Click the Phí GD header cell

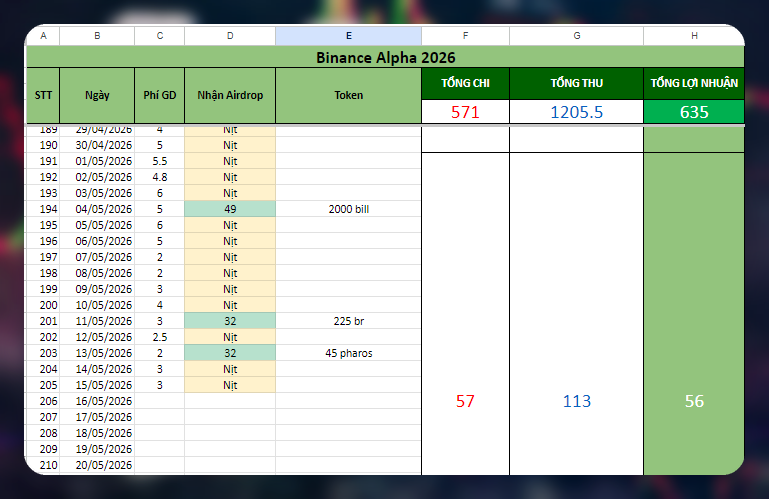pos(160,95)
